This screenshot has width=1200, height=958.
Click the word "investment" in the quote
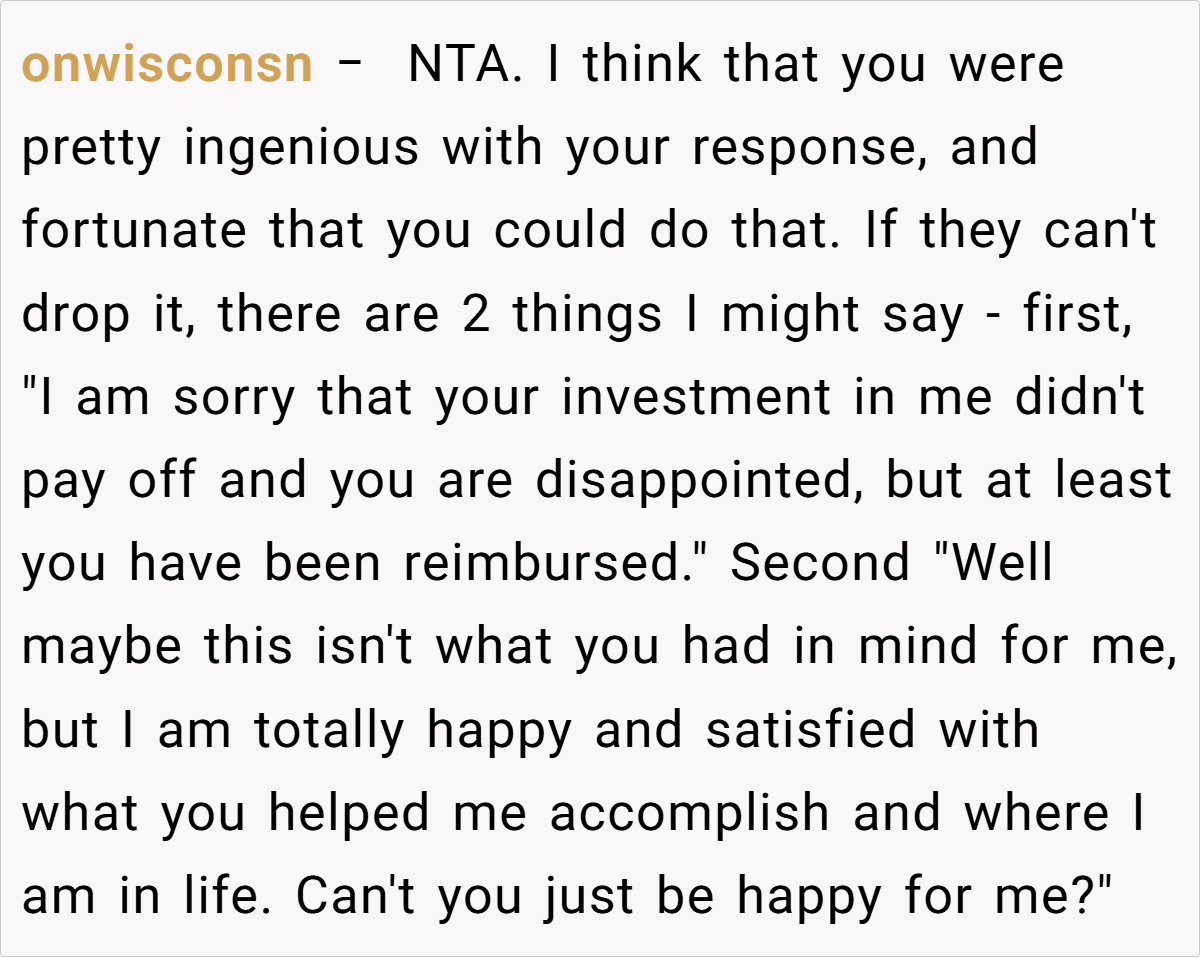[696, 398]
